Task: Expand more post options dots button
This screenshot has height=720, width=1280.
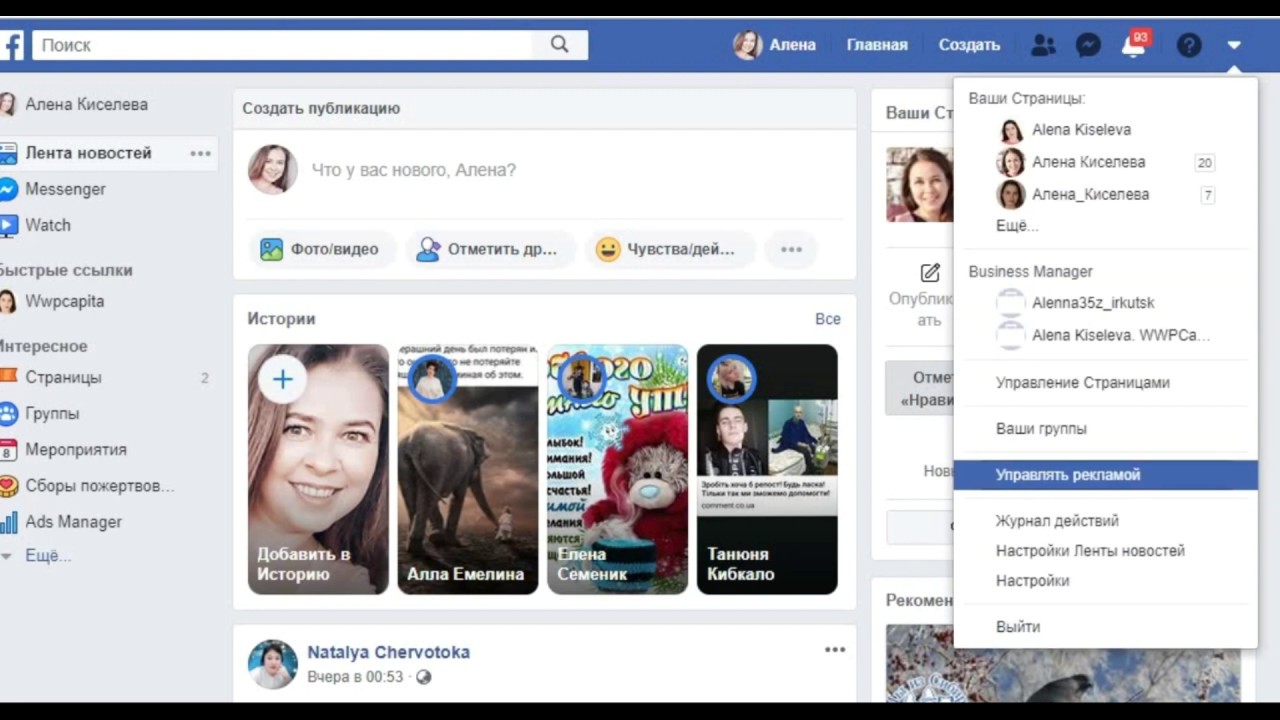Action: point(791,249)
